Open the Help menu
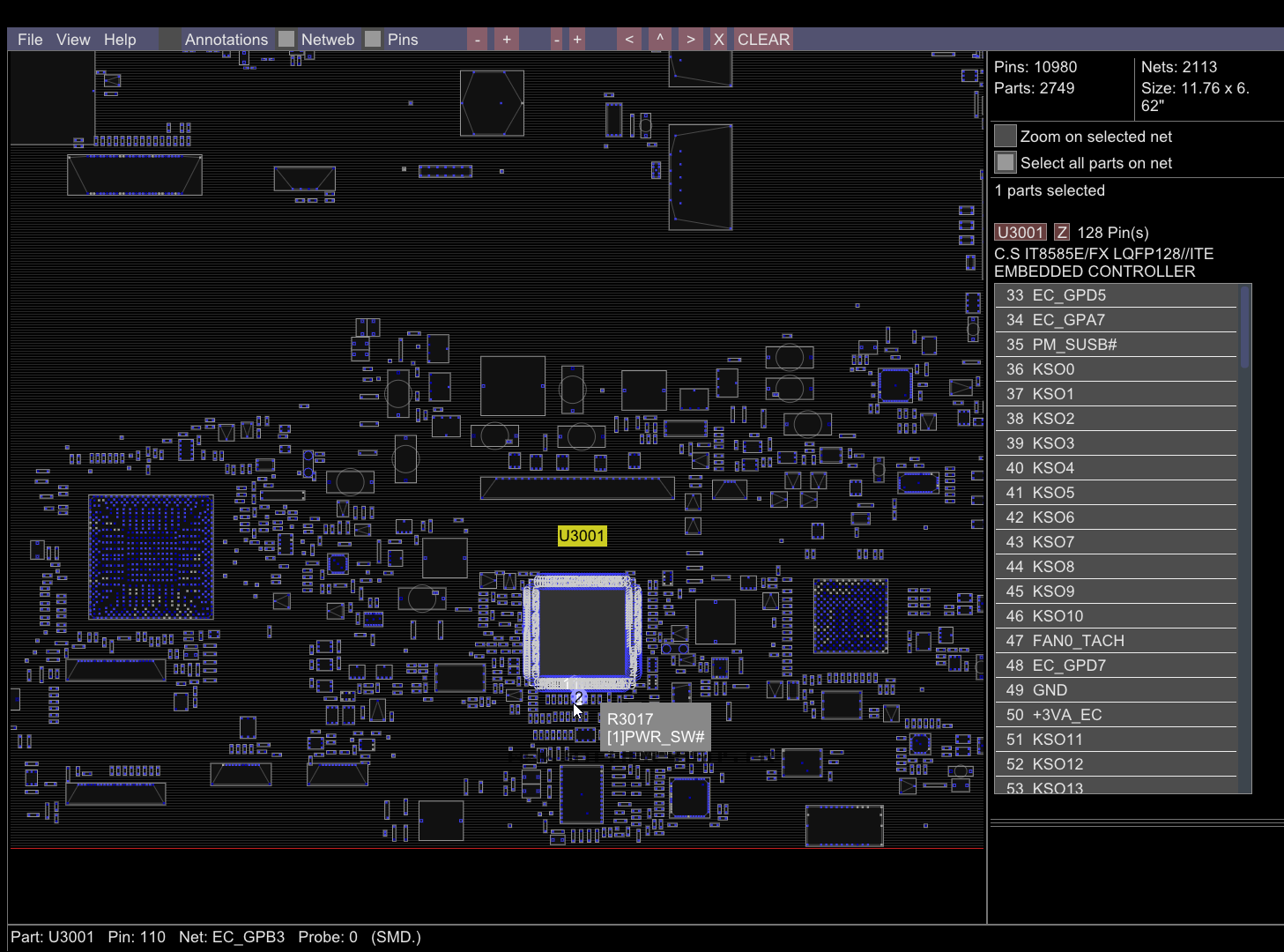This screenshot has width=1284, height=952. [x=120, y=40]
